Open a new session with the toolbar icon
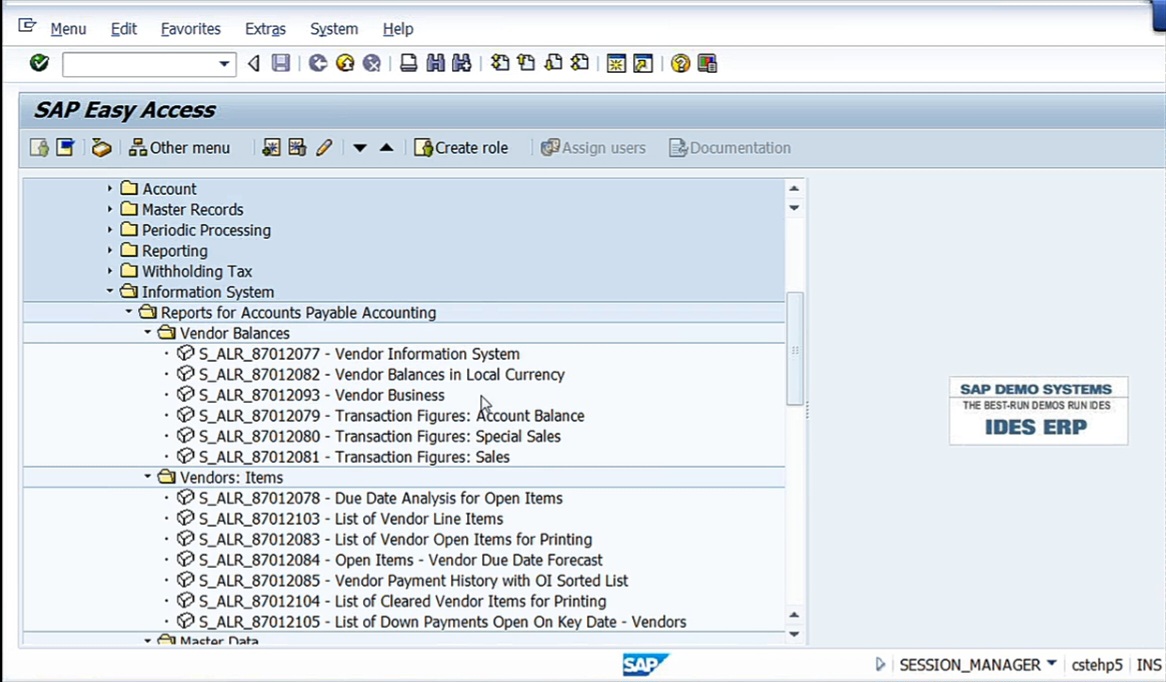This screenshot has height=682, width=1166. (616, 63)
